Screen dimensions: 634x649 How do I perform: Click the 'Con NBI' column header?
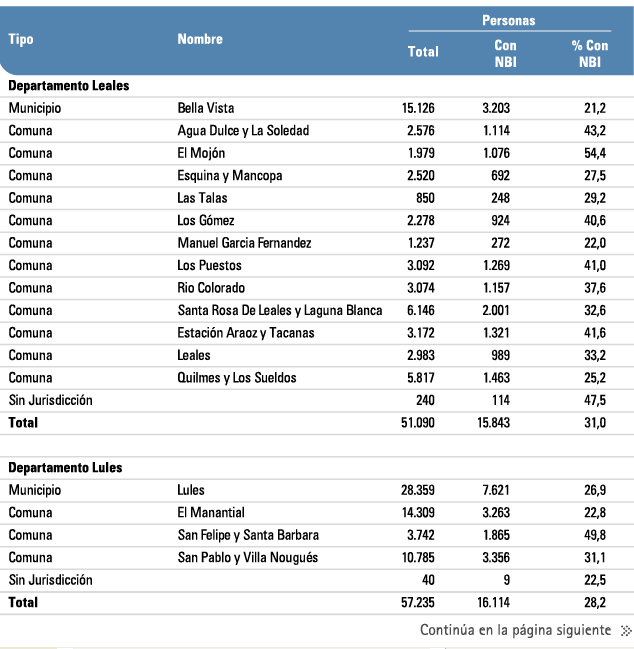[x=505, y=53]
